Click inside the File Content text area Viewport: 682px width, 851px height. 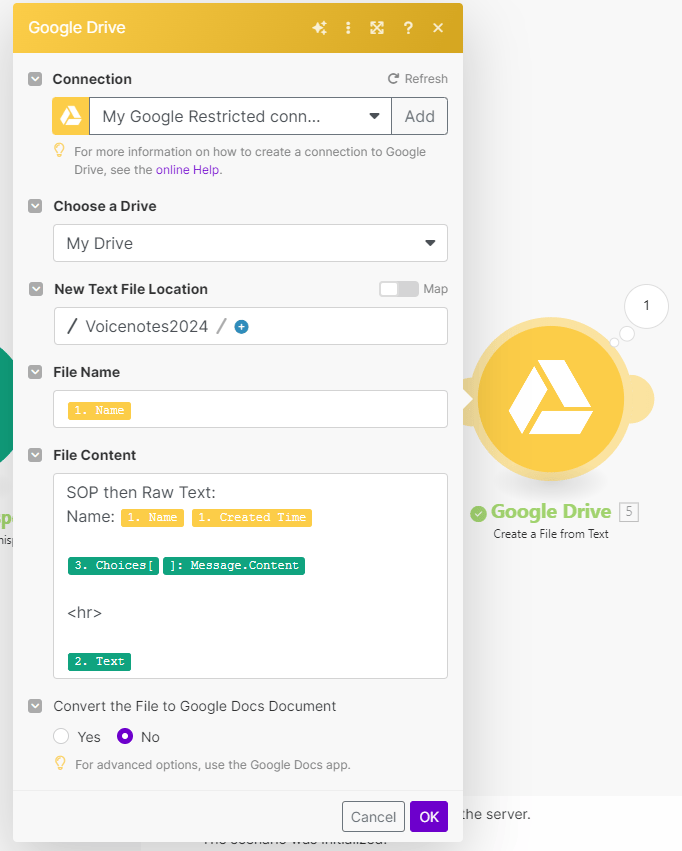tap(251, 576)
